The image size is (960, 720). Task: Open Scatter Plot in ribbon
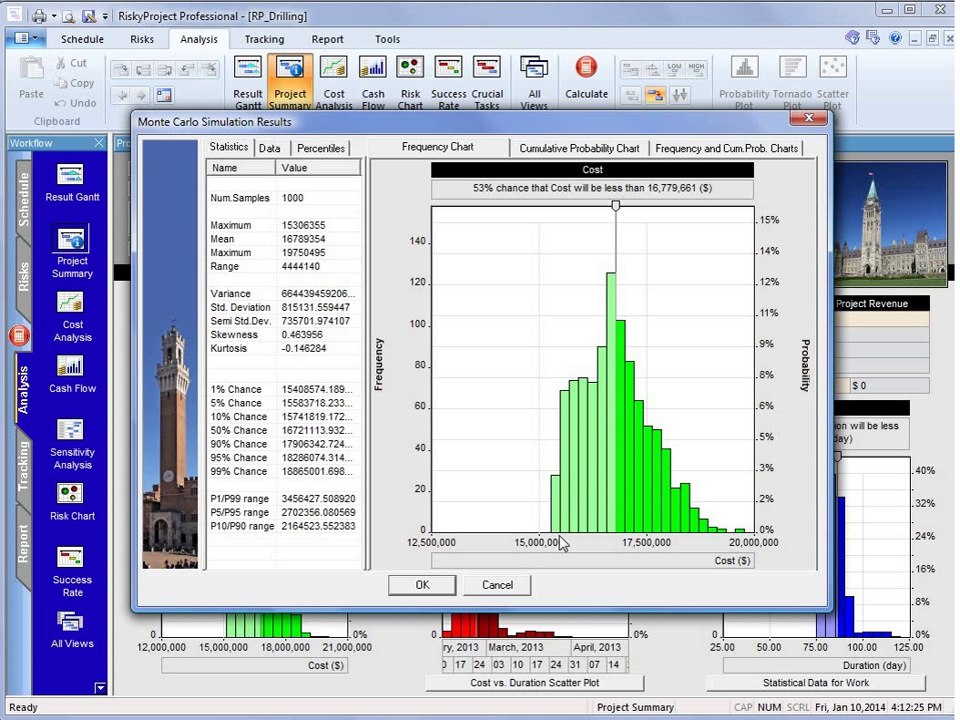point(833,82)
